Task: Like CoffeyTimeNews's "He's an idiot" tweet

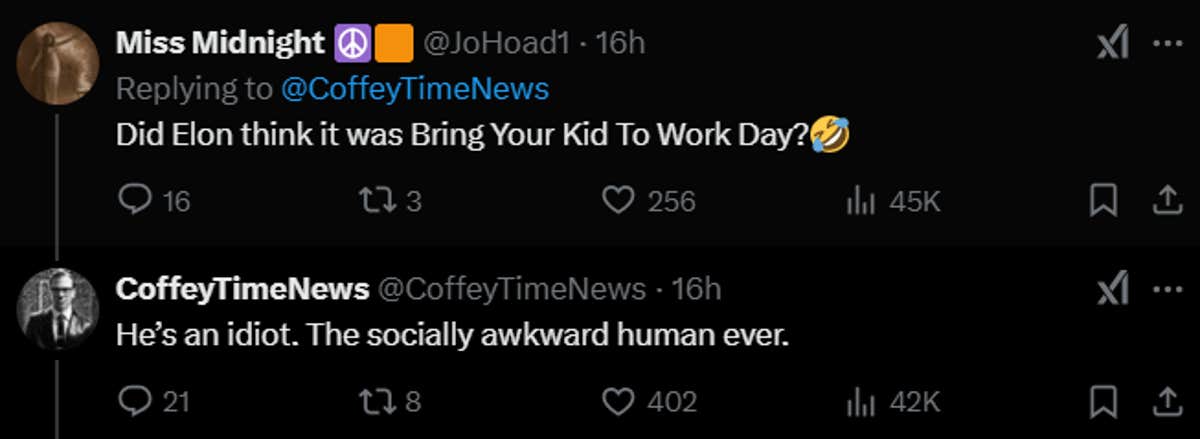Action: coord(620,401)
